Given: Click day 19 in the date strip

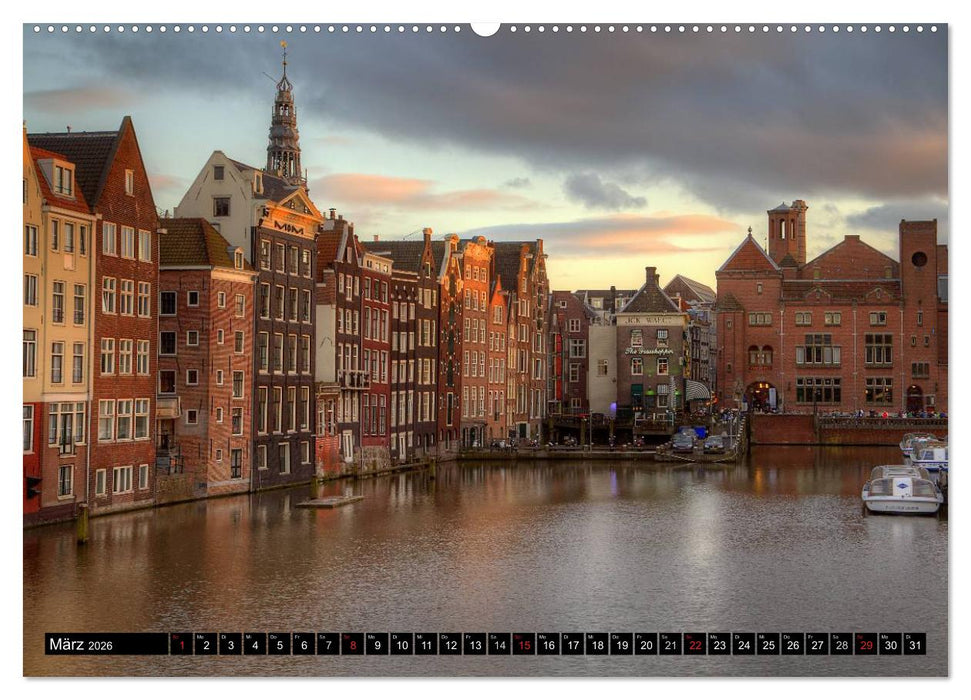Looking at the screenshot, I should pos(621,645).
